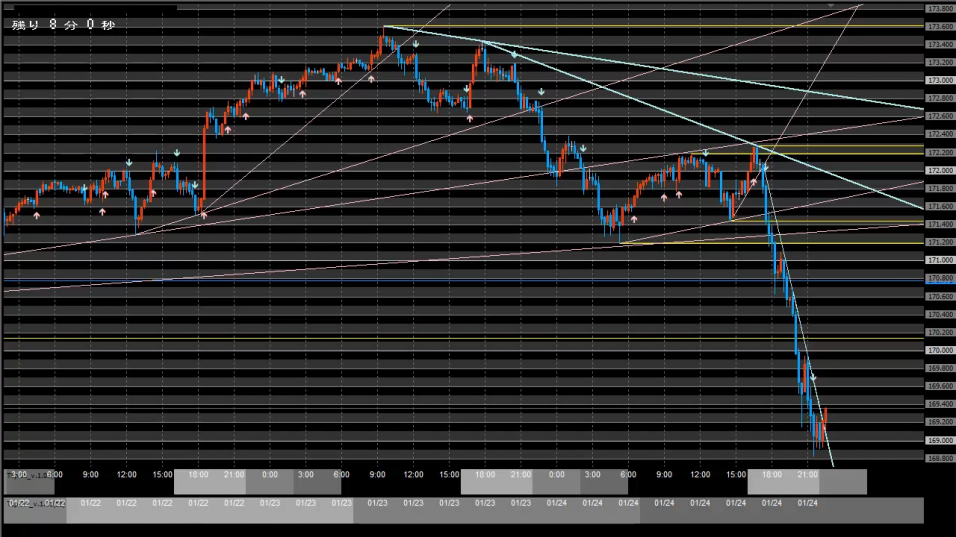
Task: Click the small gray triangle marker at chart top edge
Action: pyautogui.click(x=830, y=5)
